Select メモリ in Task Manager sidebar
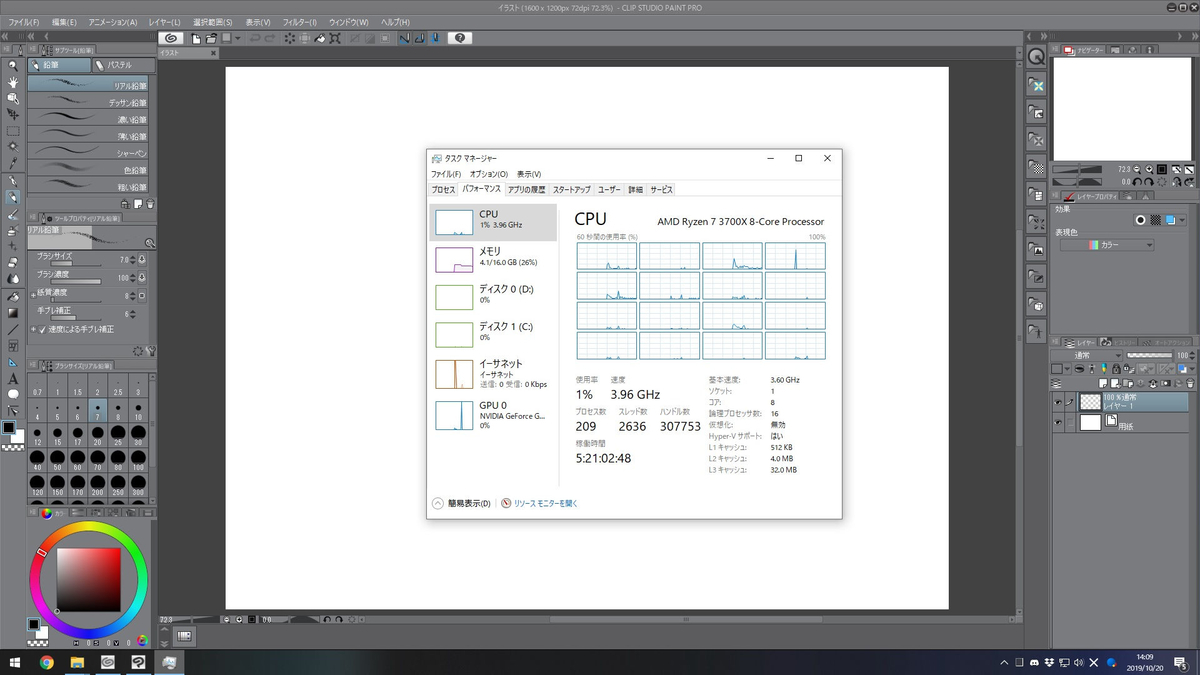Viewport: 1200px width, 675px height. 493,259
